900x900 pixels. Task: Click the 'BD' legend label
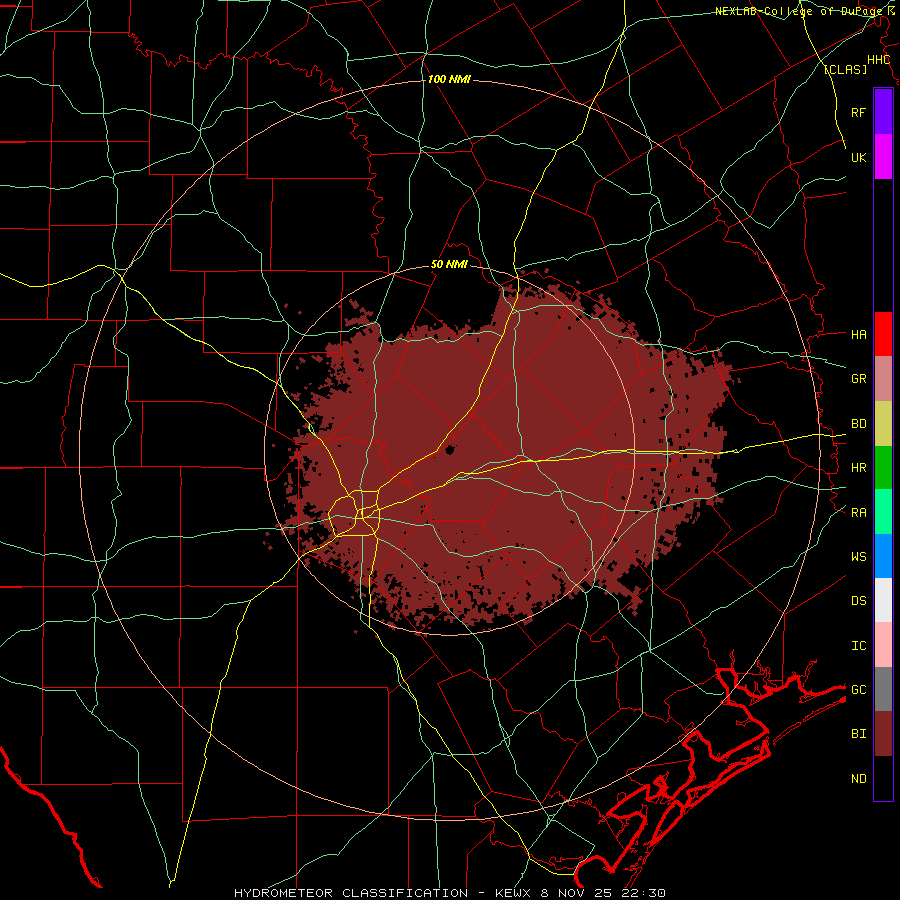tap(859, 424)
